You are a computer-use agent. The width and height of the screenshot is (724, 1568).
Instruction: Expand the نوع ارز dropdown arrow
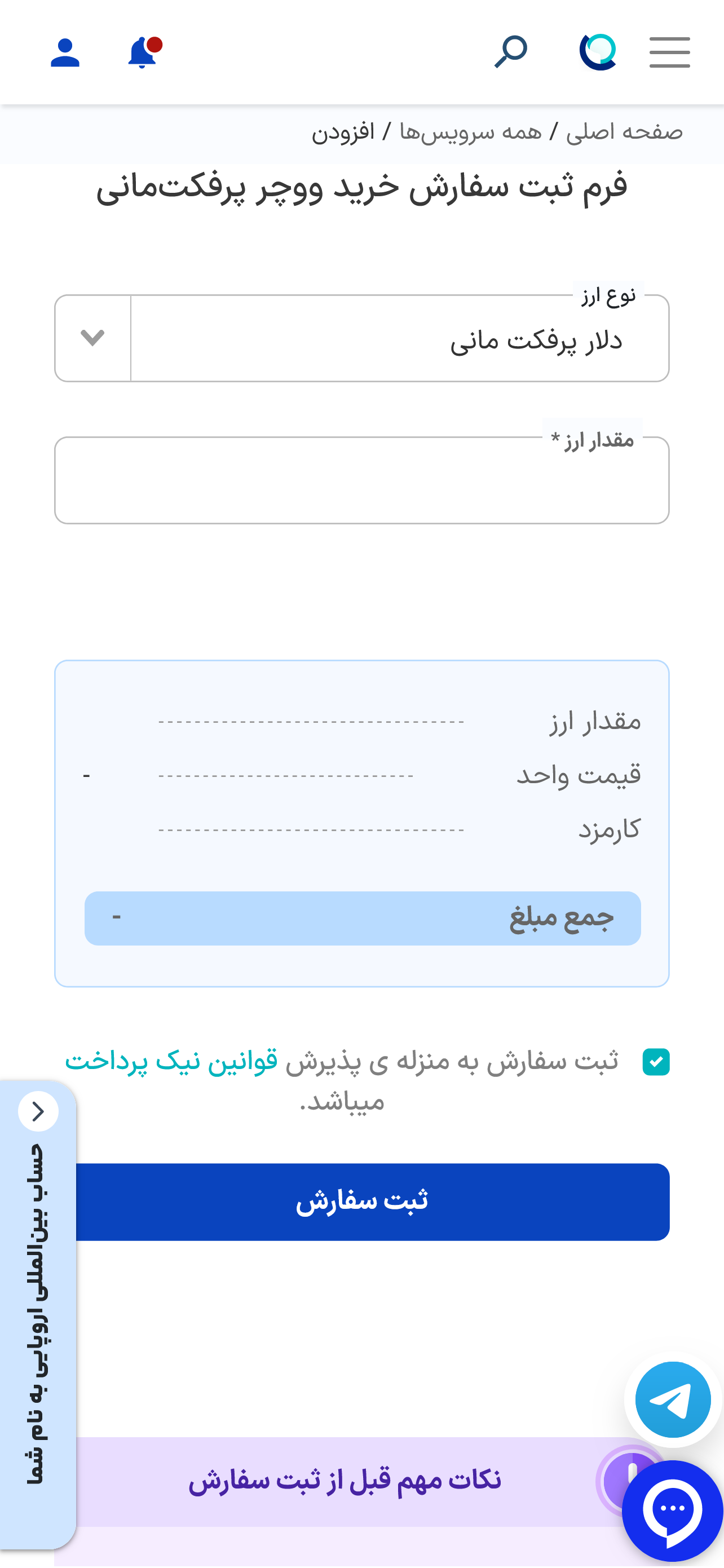pyautogui.click(x=92, y=338)
